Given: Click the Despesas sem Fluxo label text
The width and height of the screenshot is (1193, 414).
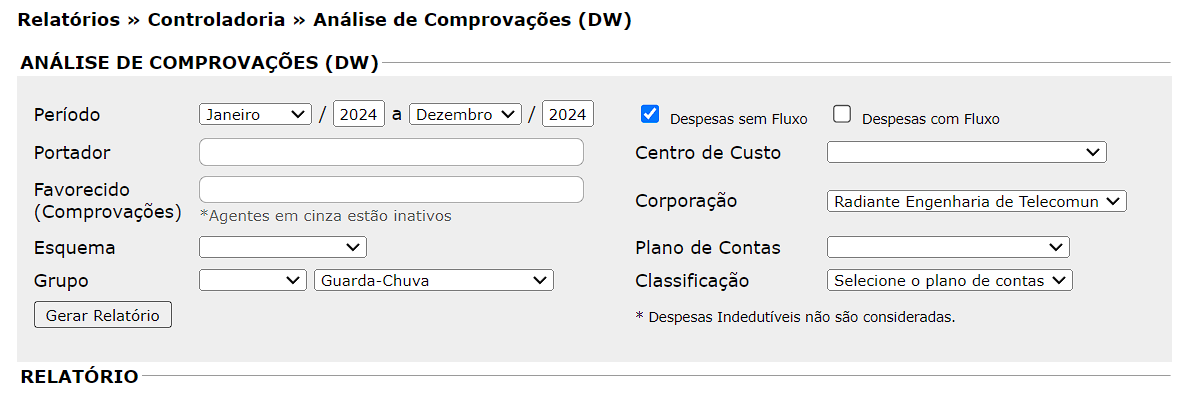Looking at the screenshot, I should (x=738, y=119).
